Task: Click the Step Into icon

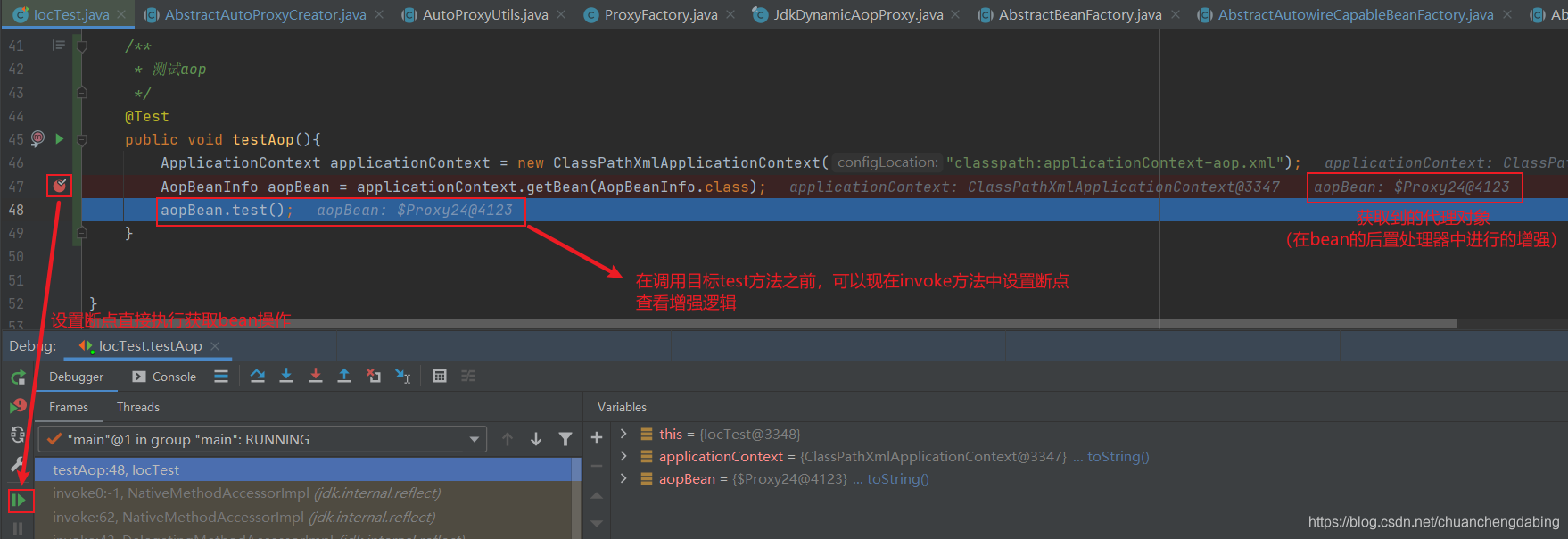Action: [286, 377]
